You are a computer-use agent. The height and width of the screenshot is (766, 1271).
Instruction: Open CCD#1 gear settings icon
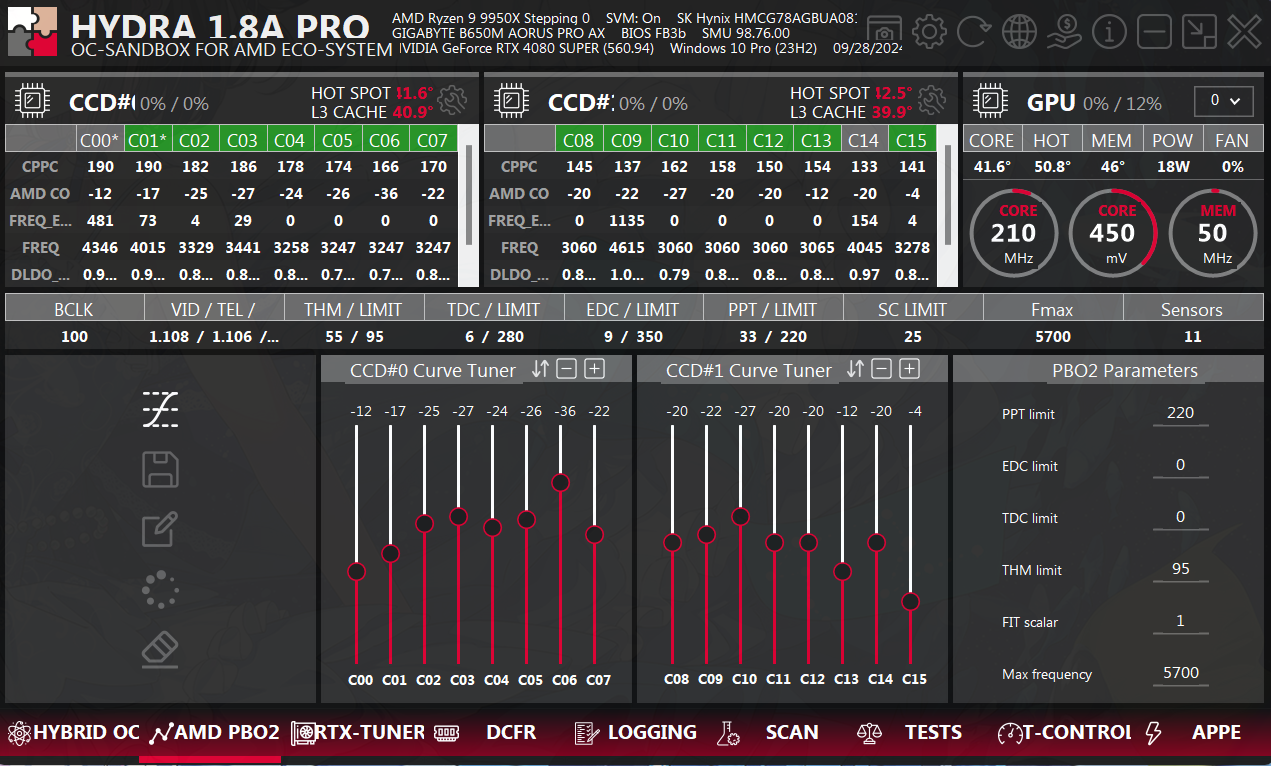click(932, 98)
